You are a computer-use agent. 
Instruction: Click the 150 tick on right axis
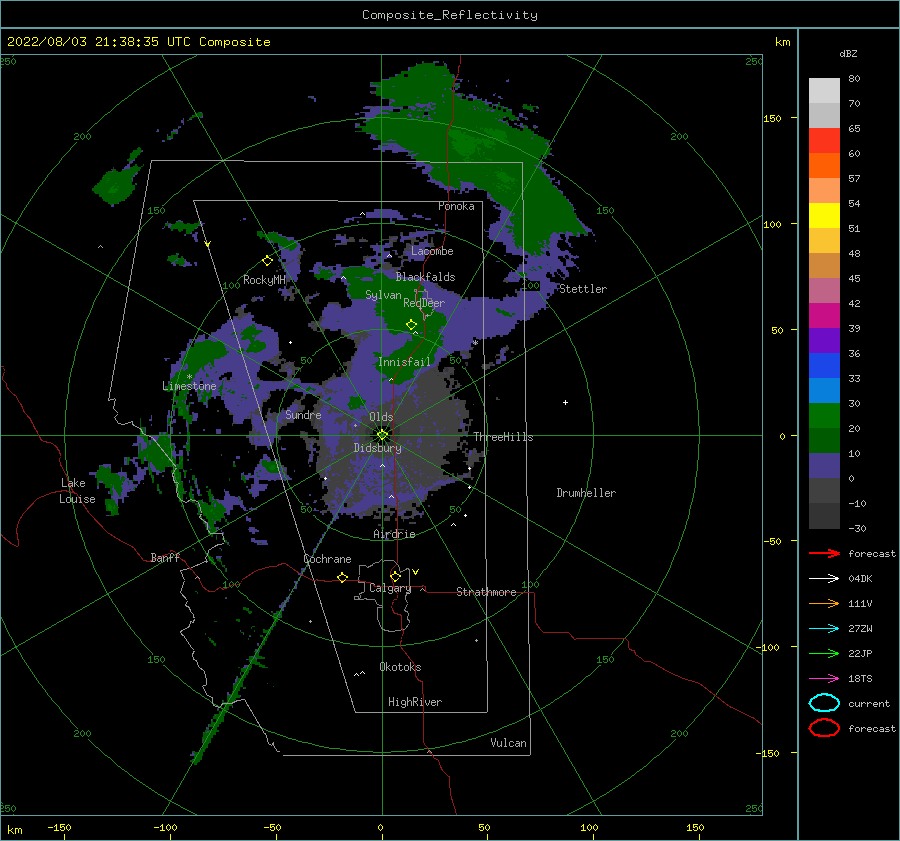click(x=772, y=118)
